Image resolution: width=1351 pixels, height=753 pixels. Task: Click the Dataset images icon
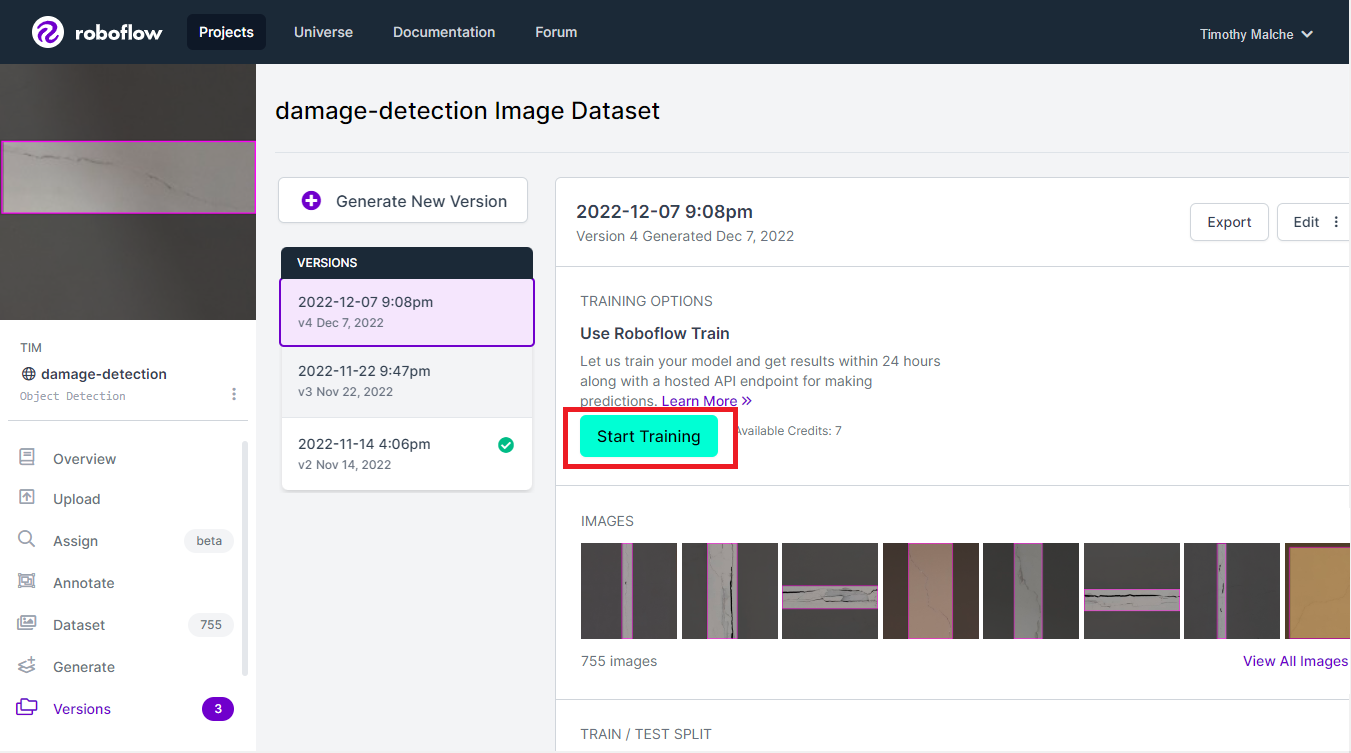coord(27,623)
